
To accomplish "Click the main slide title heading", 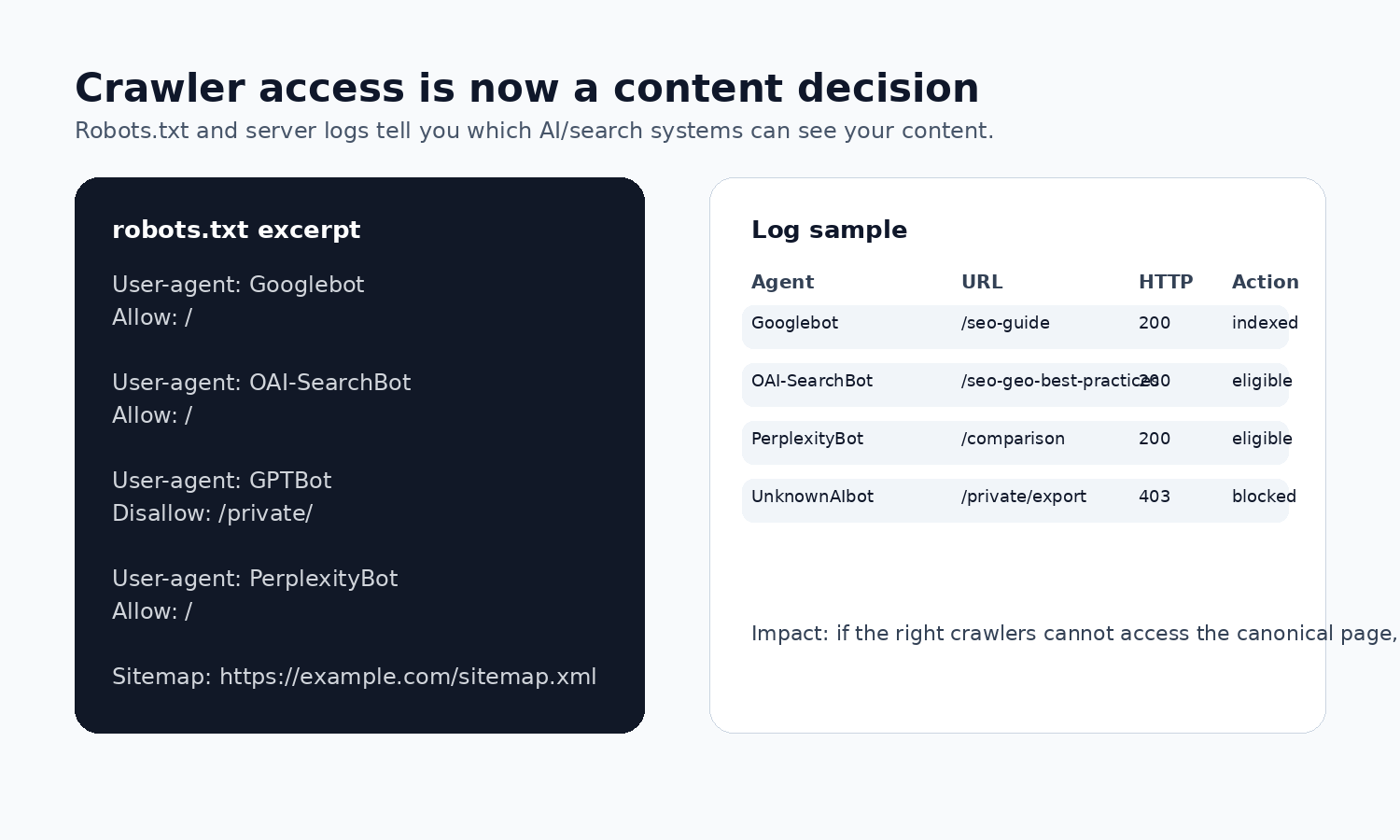I will point(526,89).
